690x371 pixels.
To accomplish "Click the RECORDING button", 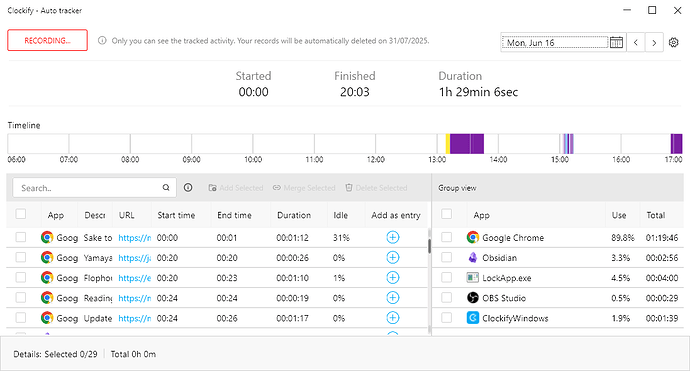I will (48, 40).
